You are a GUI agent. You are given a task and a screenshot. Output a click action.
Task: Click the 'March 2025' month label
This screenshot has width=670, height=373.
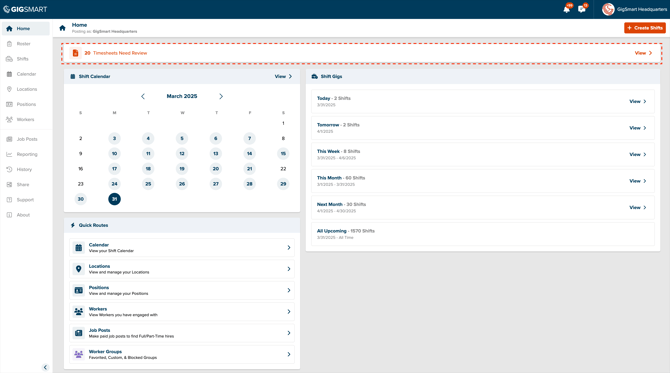click(x=182, y=97)
